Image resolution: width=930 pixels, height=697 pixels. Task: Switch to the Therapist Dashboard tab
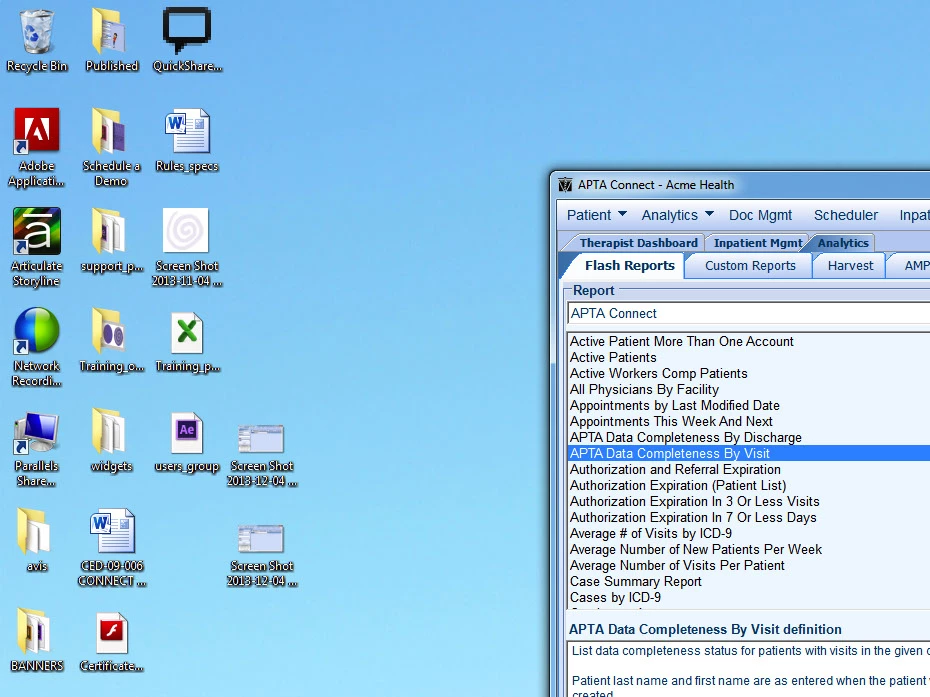click(x=637, y=243)
